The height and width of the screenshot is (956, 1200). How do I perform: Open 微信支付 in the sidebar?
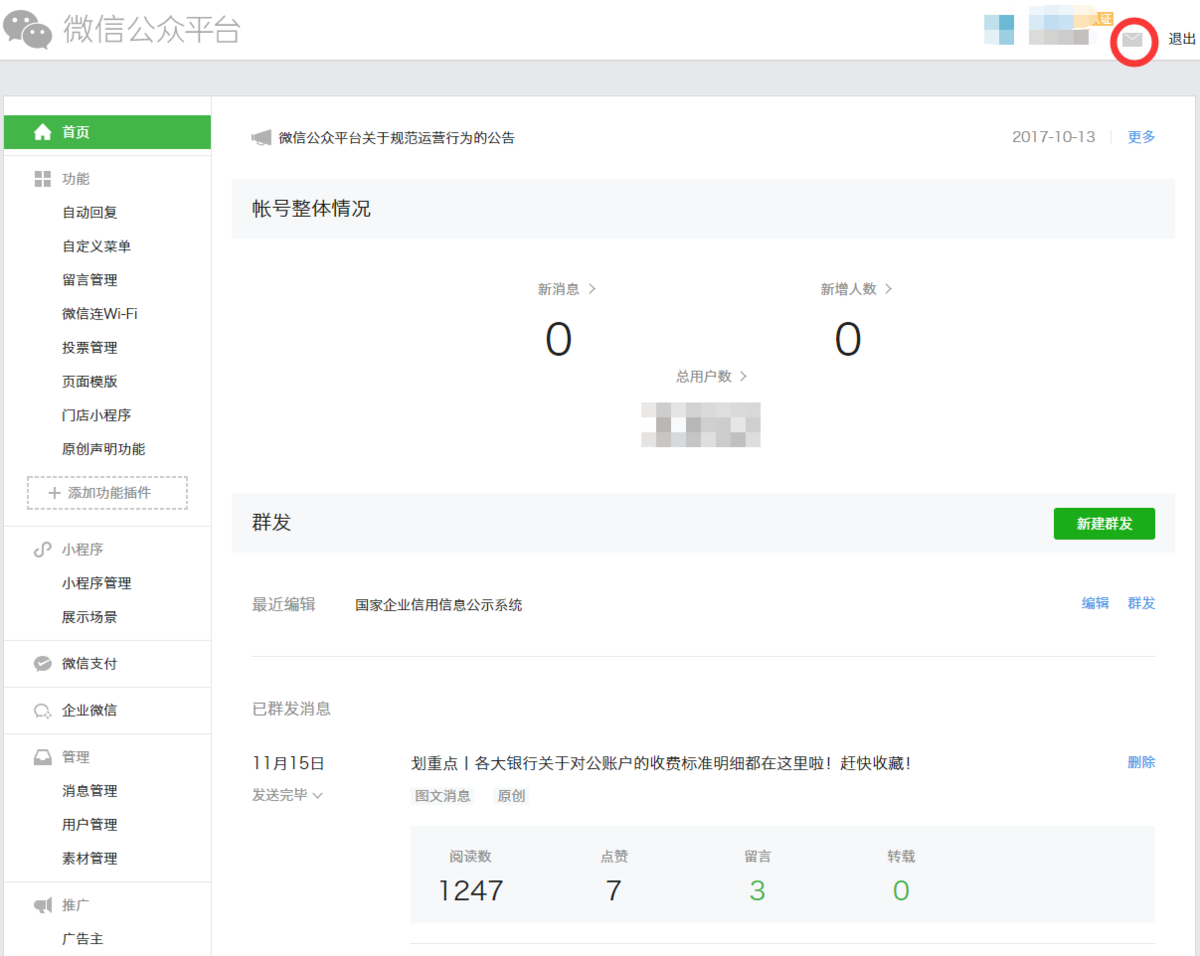(x=90, y=664)
